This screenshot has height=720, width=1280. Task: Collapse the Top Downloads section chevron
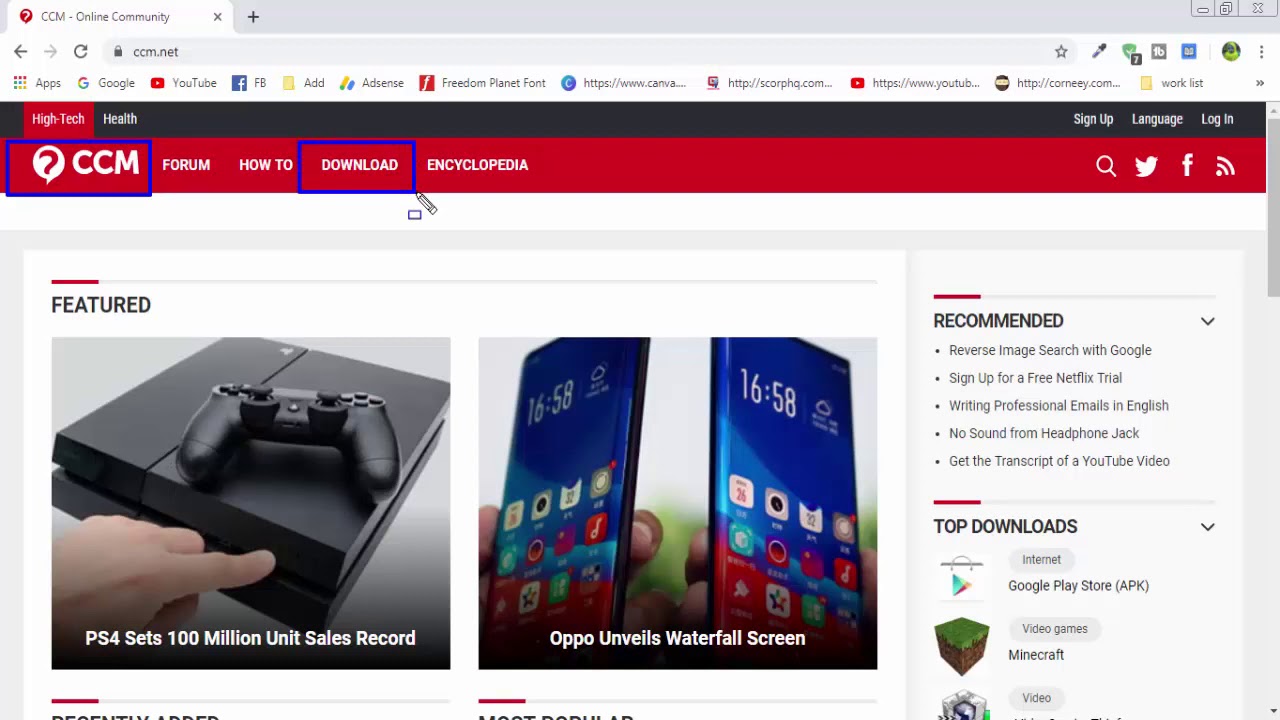pyautogui.click(x=1207, y=527)
